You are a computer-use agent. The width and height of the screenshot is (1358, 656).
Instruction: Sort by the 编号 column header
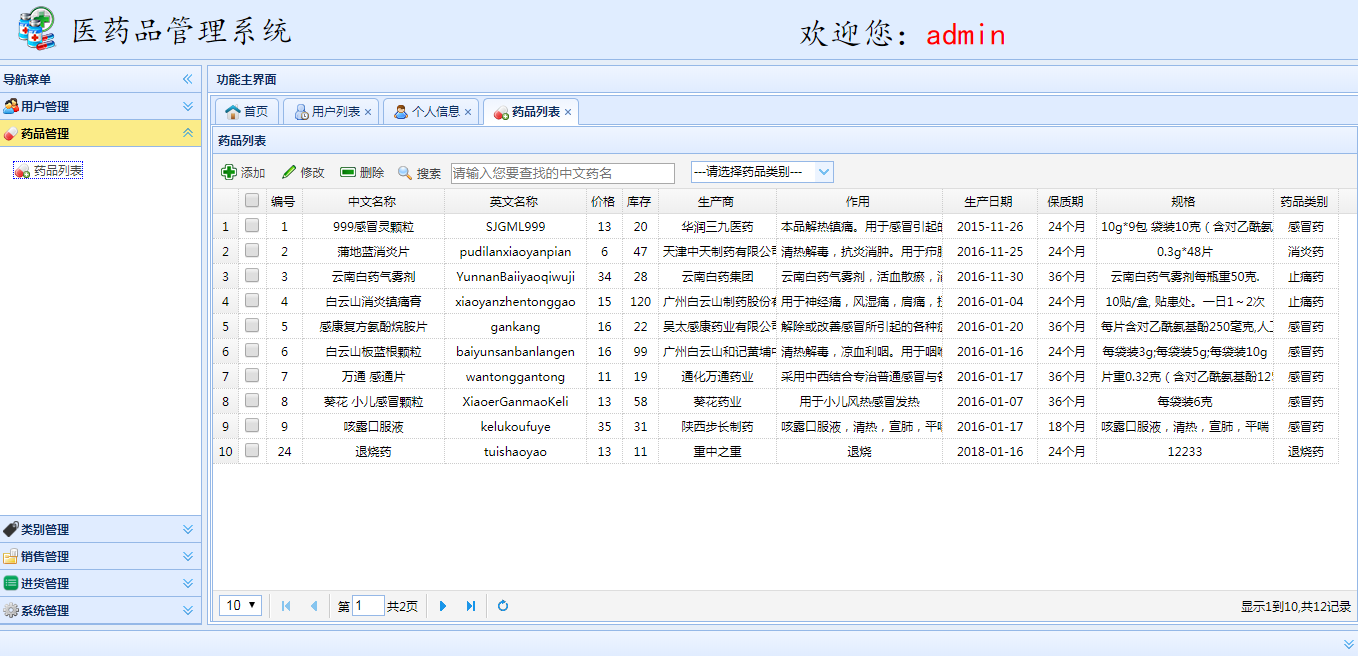[283, 201]
